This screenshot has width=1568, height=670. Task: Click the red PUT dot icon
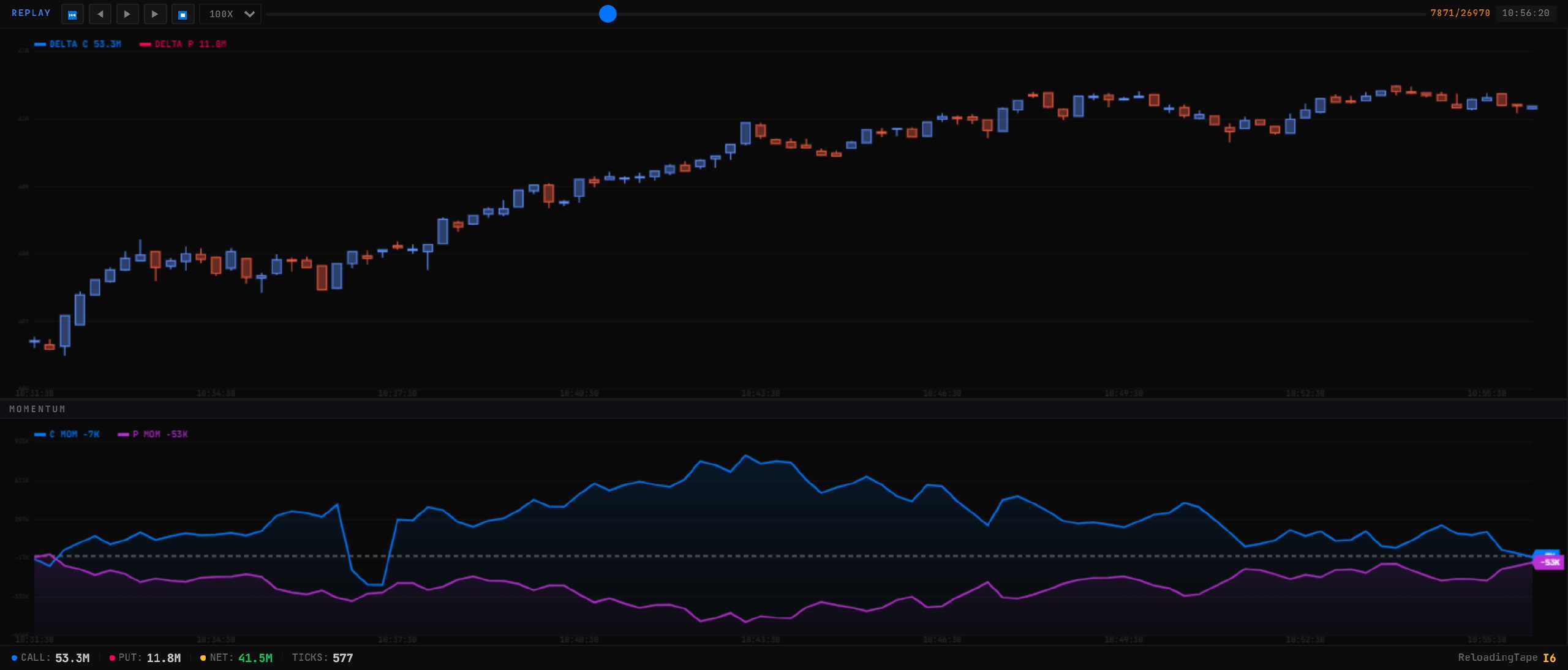coord(112,658)
